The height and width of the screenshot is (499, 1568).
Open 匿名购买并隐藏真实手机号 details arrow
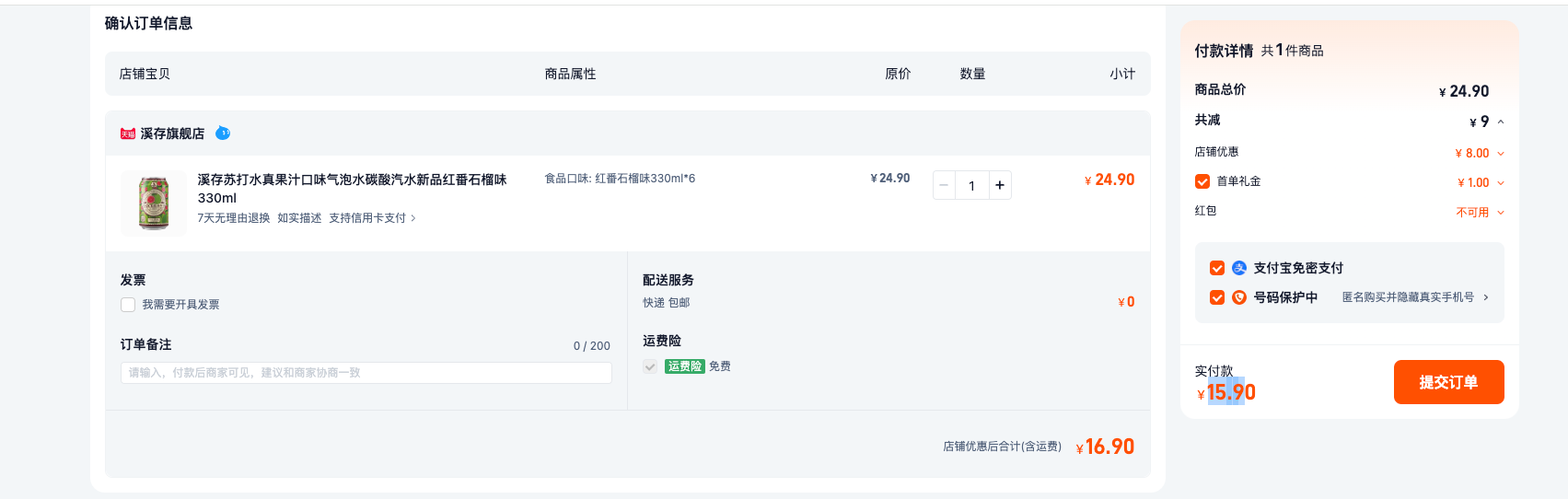(x=1486, y=297)
